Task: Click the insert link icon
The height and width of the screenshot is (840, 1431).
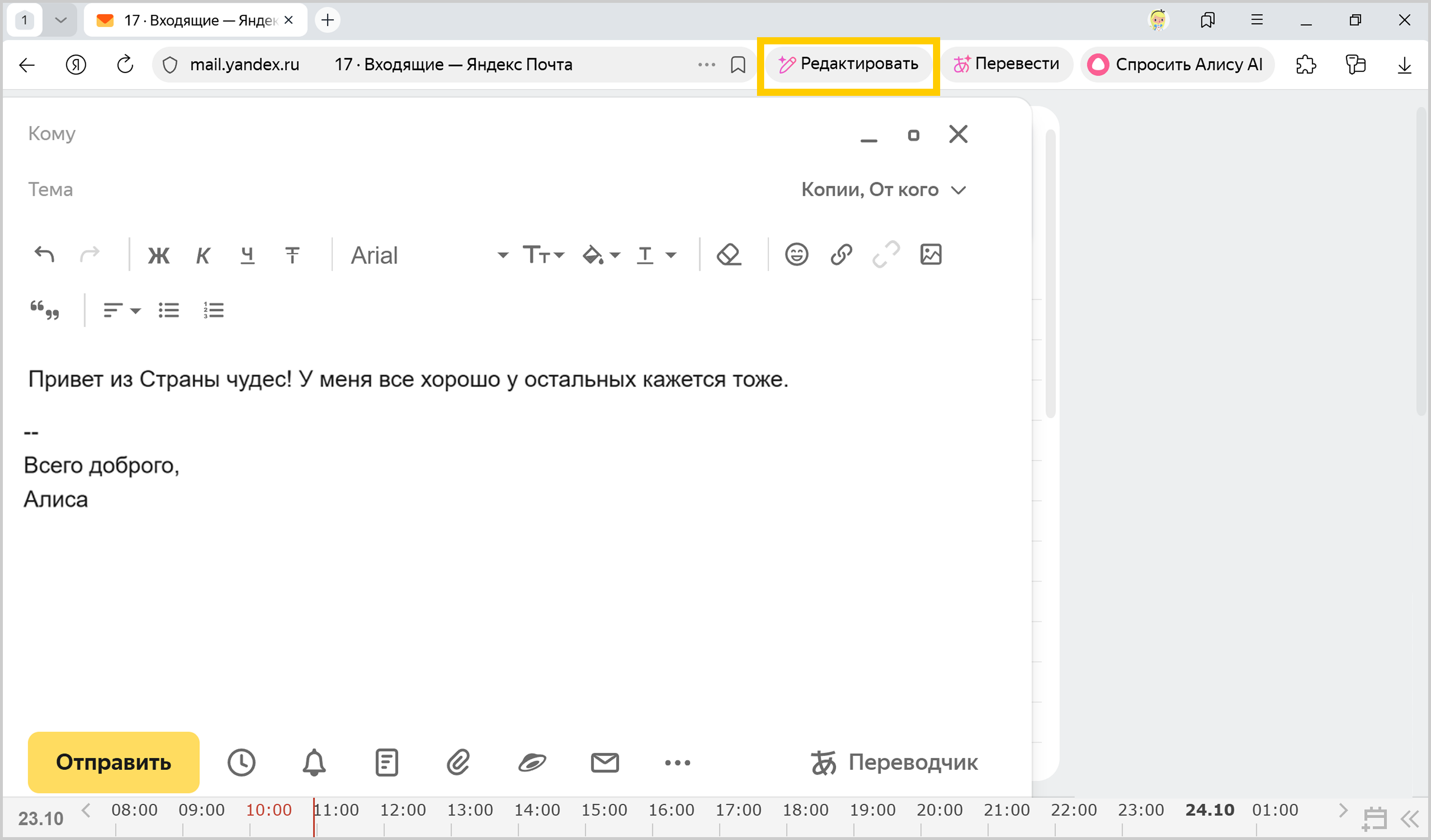Action: [x=841, y=254]
